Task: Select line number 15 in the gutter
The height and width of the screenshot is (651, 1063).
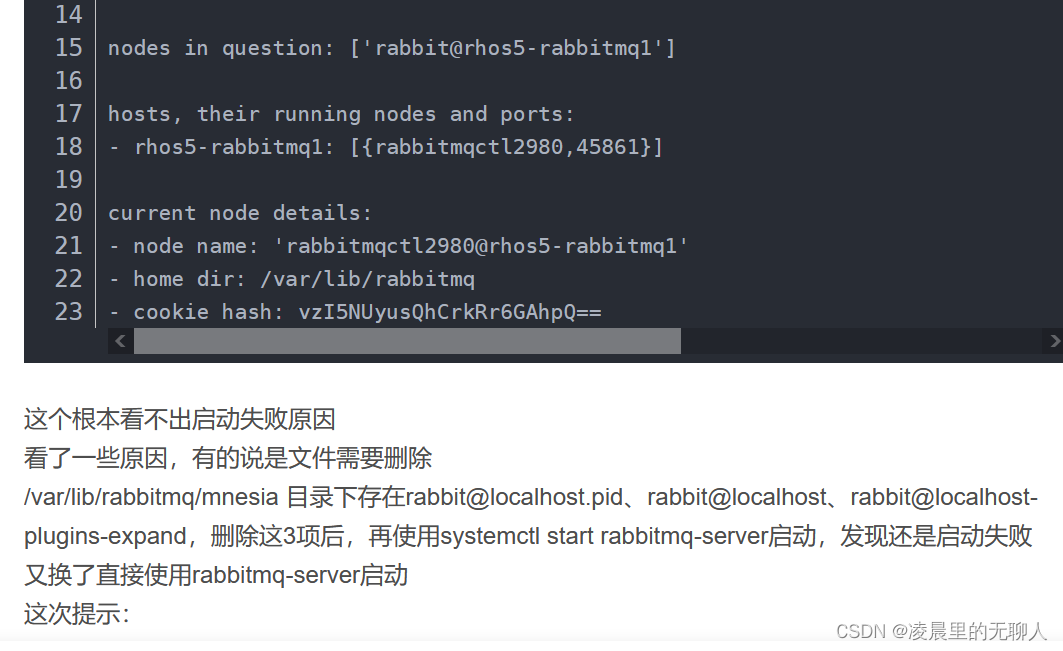Action: 68,47
